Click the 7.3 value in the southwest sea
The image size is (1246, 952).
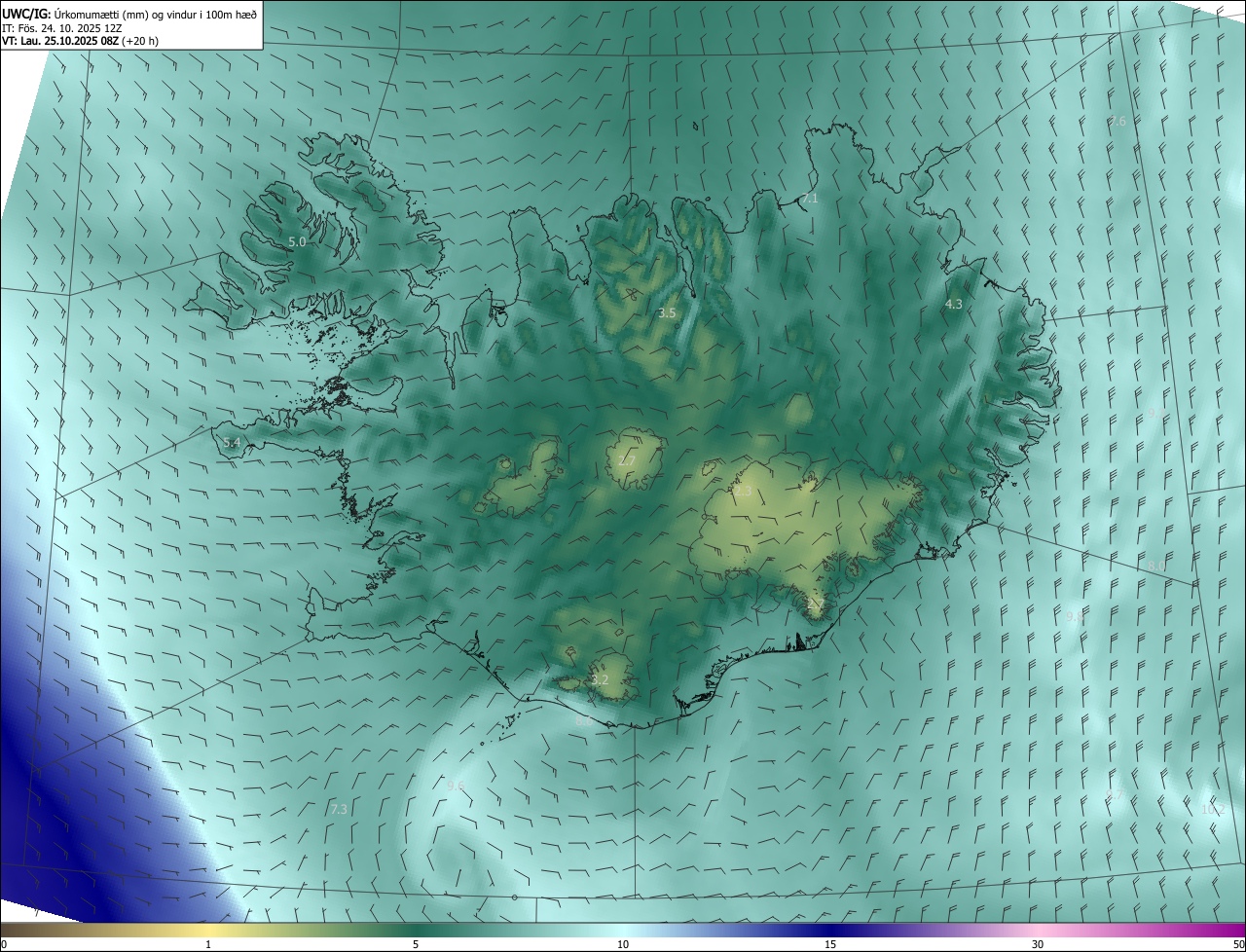339,810
